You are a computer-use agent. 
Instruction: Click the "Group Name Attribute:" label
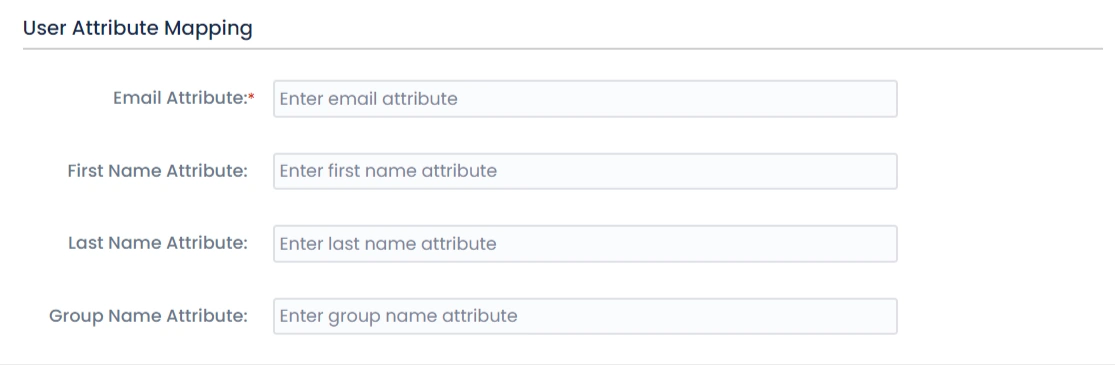[149, 316]
